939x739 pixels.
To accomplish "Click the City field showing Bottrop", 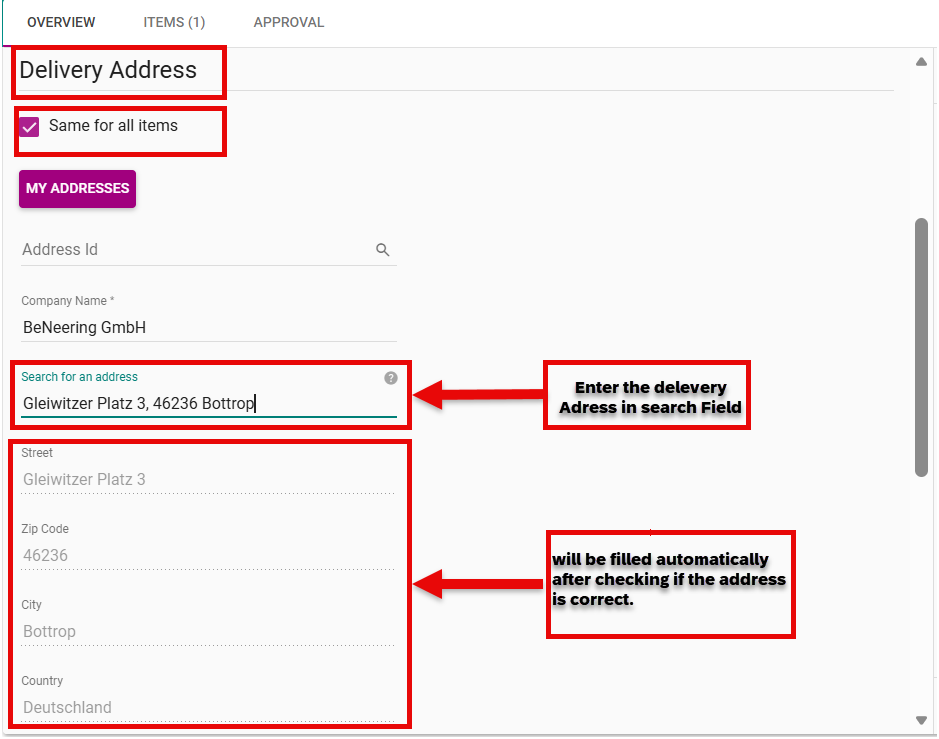I will point(207,631).
